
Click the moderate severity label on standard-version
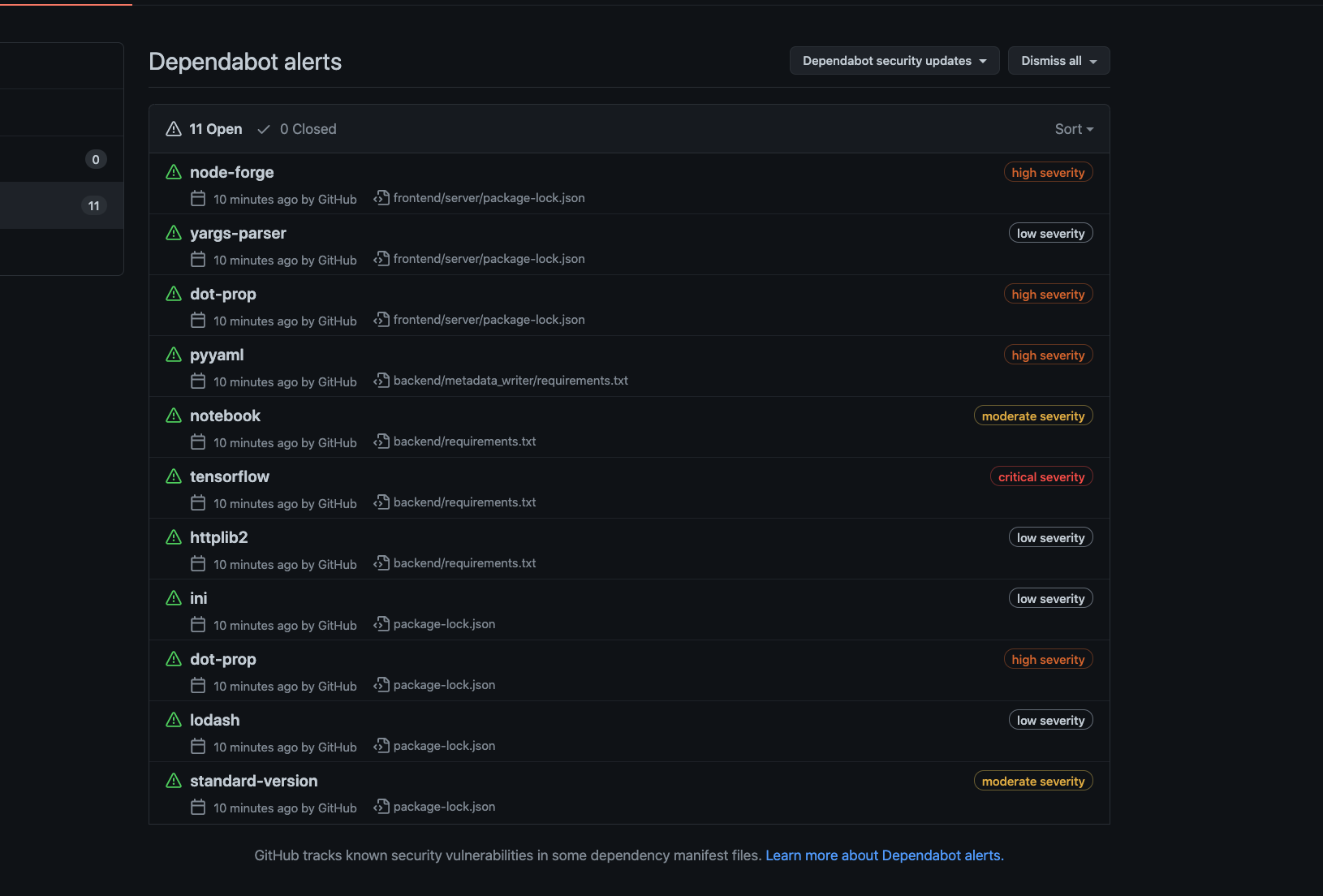[x=1033, y=781]
